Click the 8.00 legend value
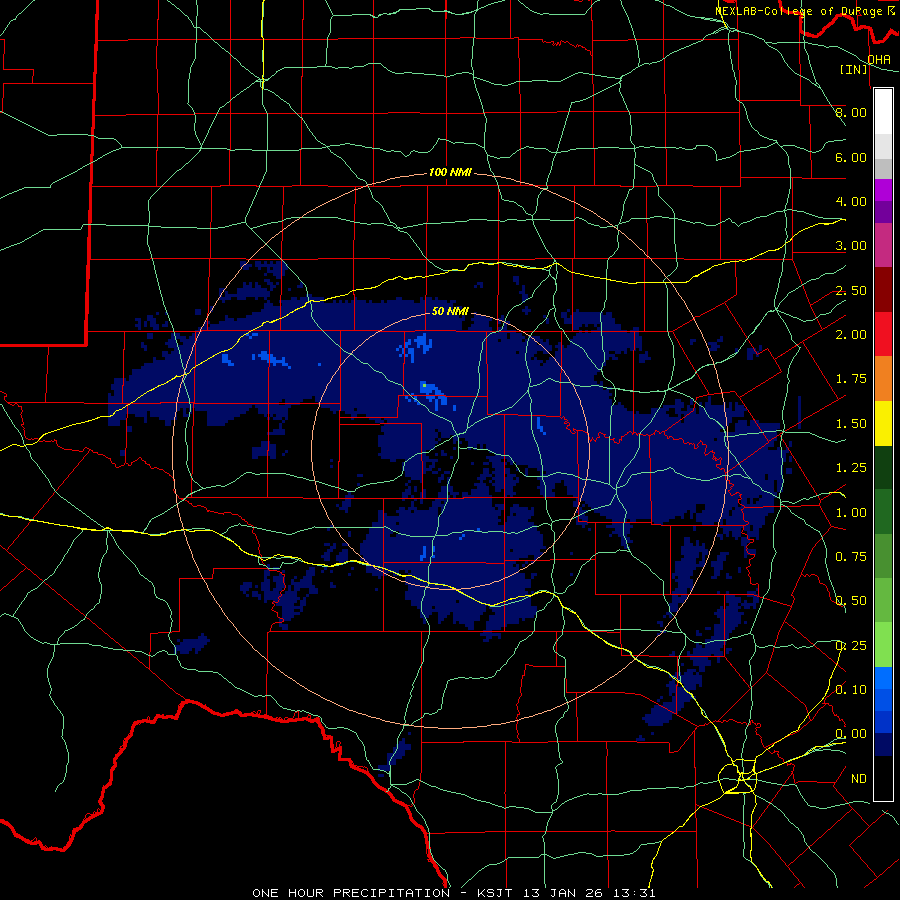 tap(851, 112)
